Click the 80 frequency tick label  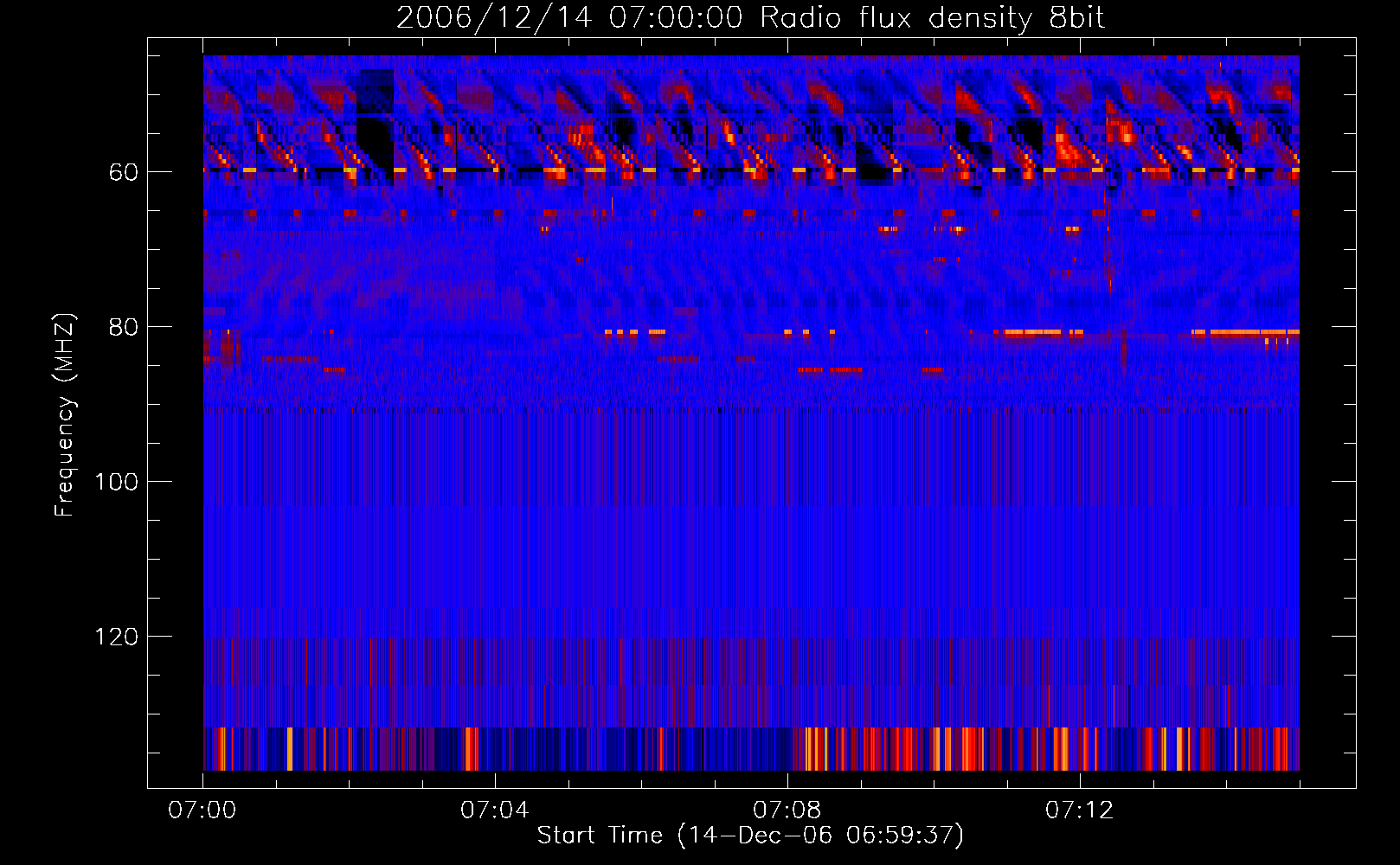(124, 328)
